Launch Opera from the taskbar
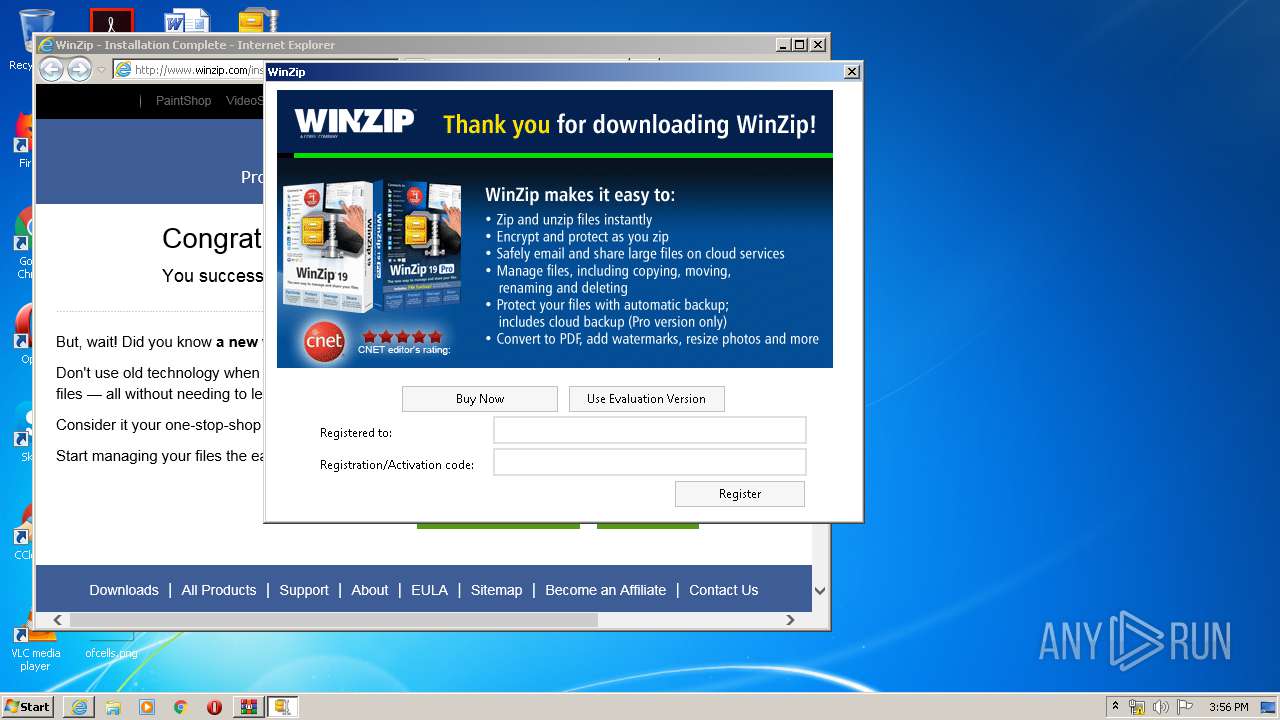 214,707
